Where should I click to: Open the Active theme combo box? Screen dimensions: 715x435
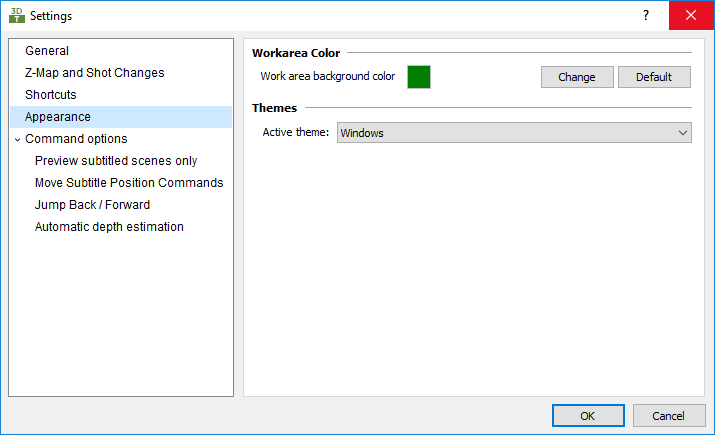click(x=505, y=133)
